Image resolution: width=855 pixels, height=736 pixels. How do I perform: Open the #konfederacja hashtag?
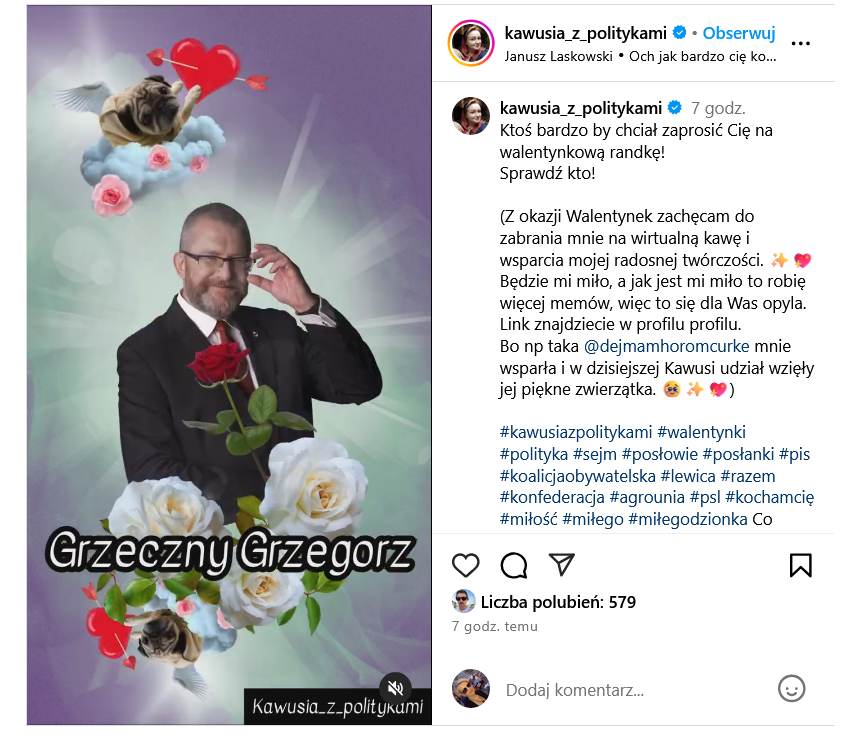coord(552,497)
